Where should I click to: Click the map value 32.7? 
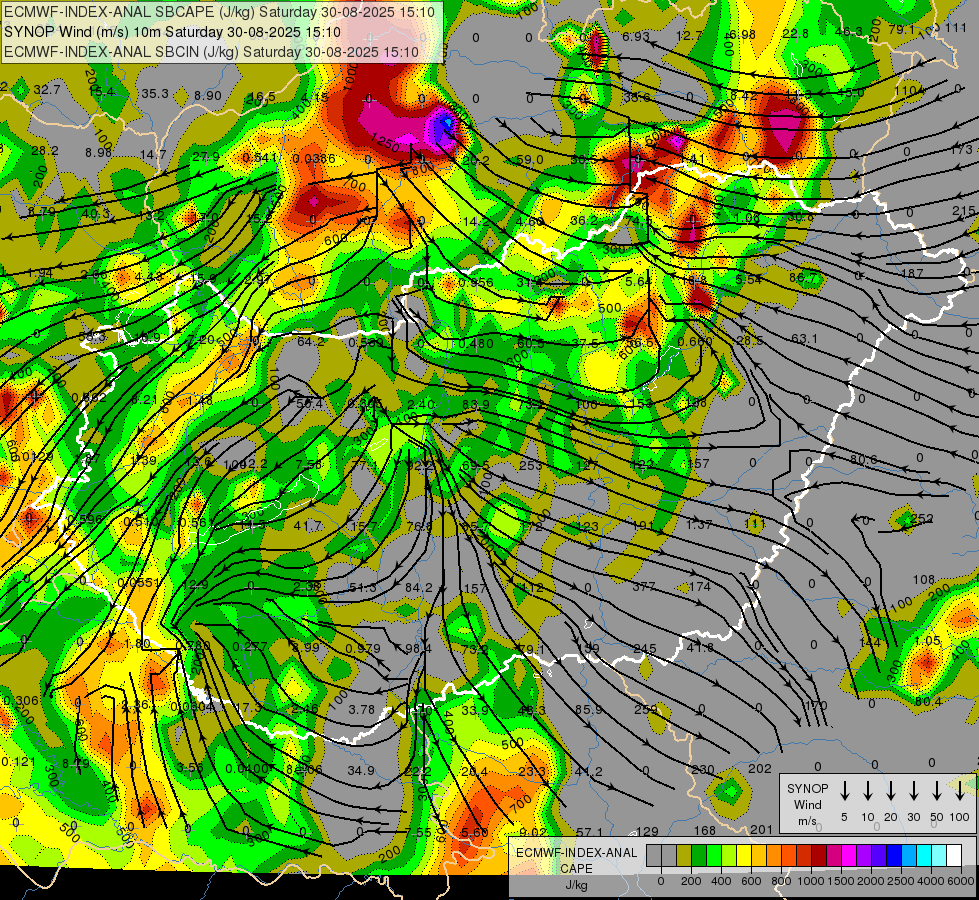point(47,89)
